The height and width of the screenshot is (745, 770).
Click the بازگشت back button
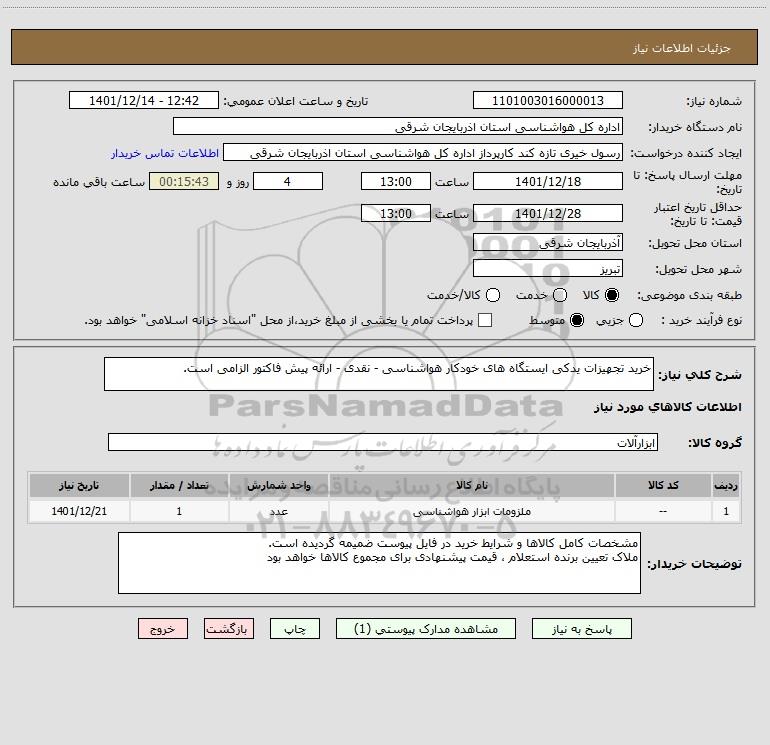coord(229,629)
